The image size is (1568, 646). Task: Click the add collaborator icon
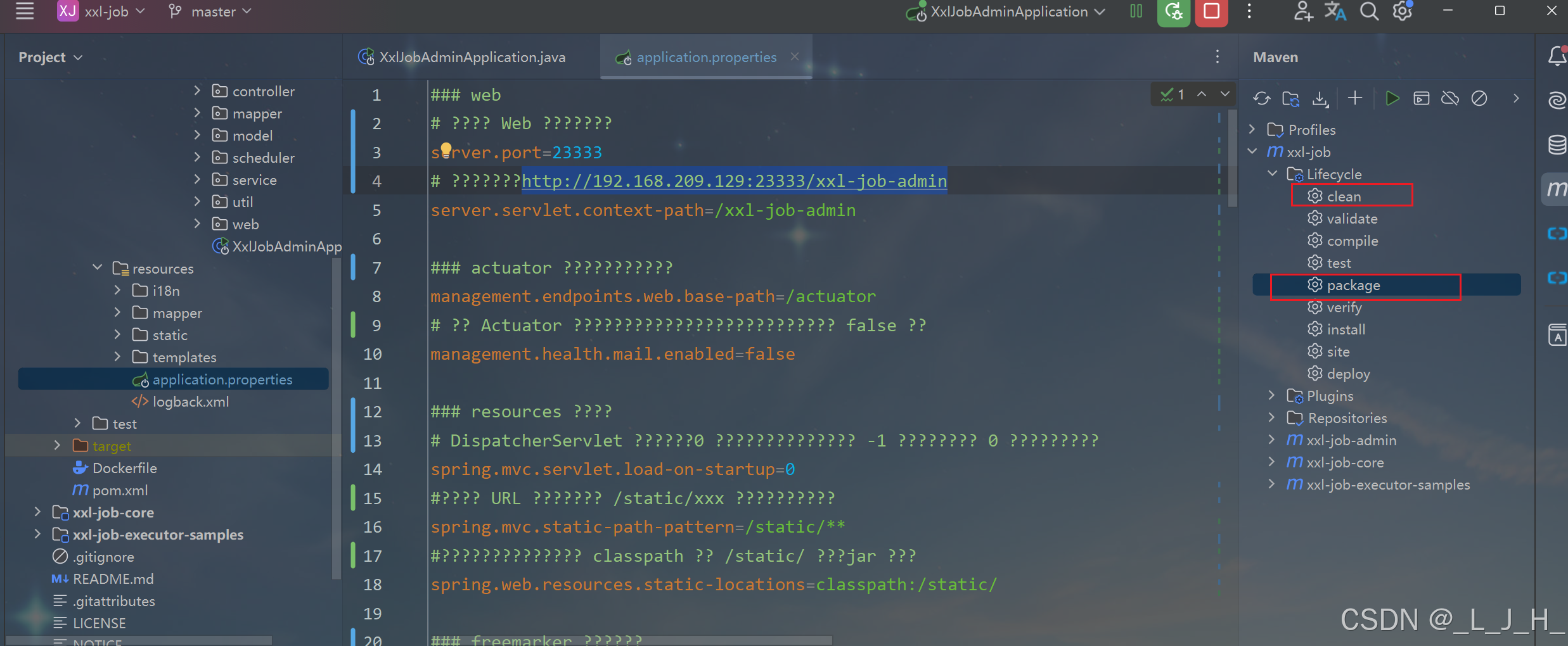tap(1302, 11)
